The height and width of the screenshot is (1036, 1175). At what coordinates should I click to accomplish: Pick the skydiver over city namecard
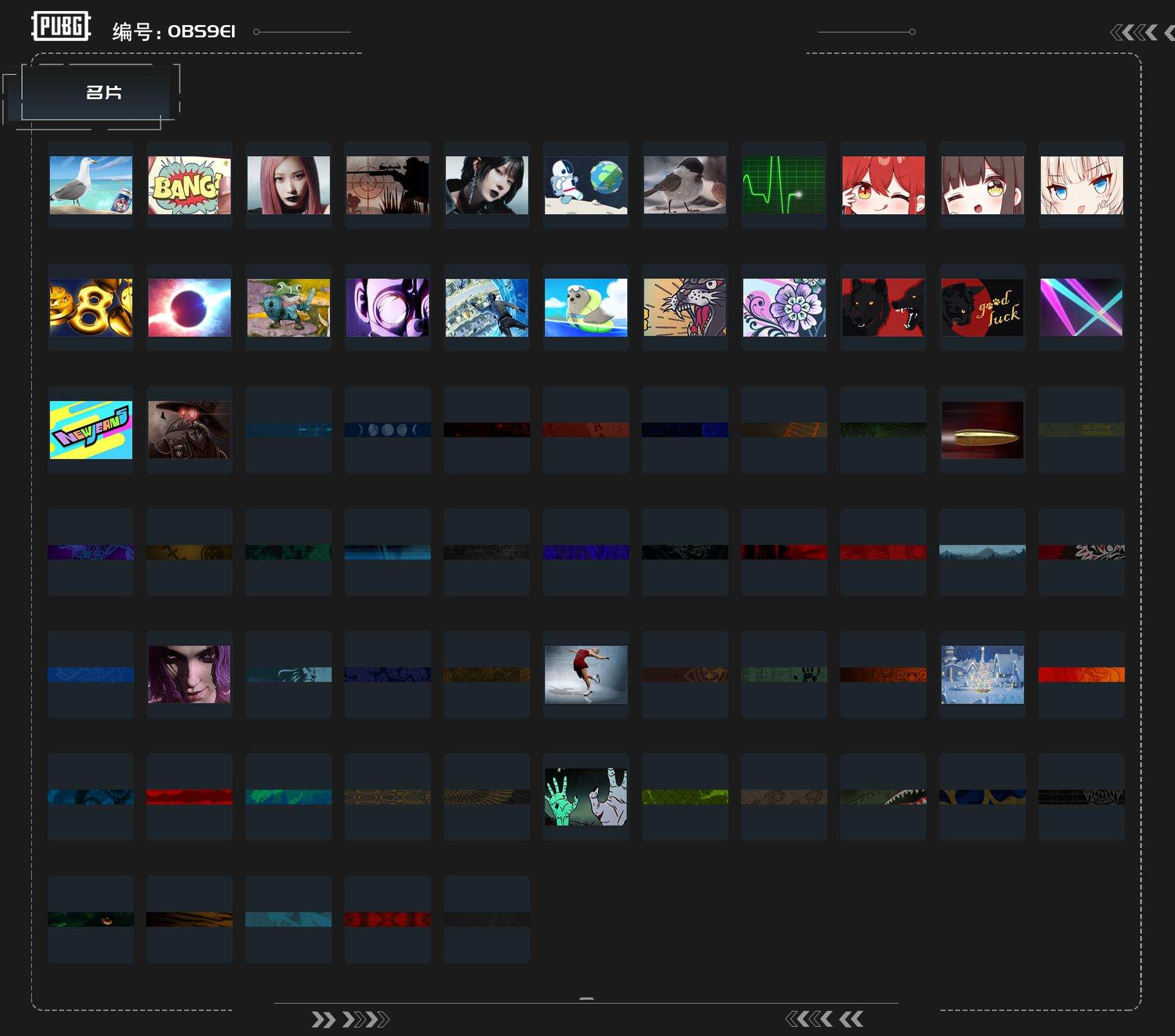pos(487,307)
